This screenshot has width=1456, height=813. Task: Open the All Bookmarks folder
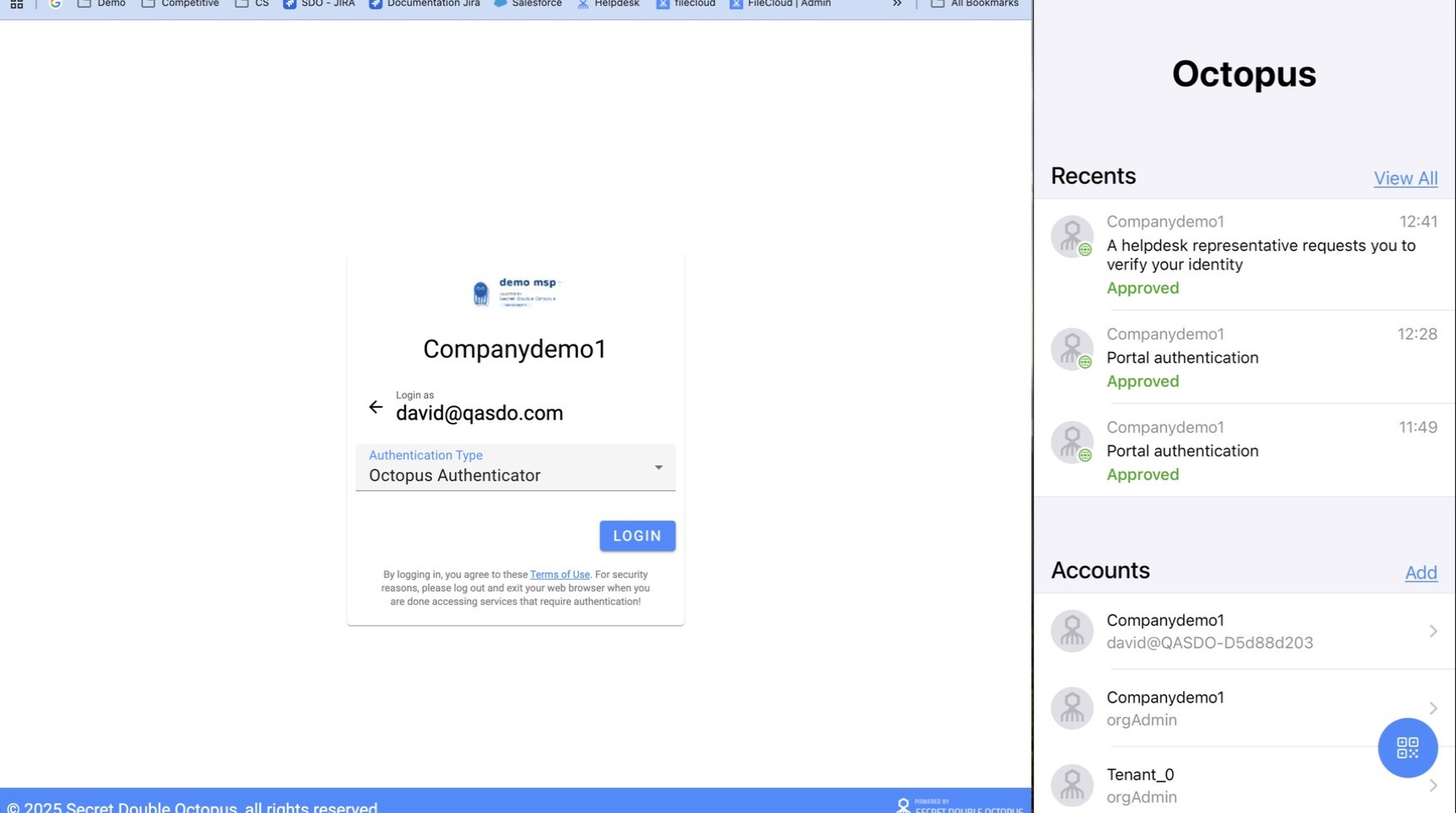coord(975,4)
